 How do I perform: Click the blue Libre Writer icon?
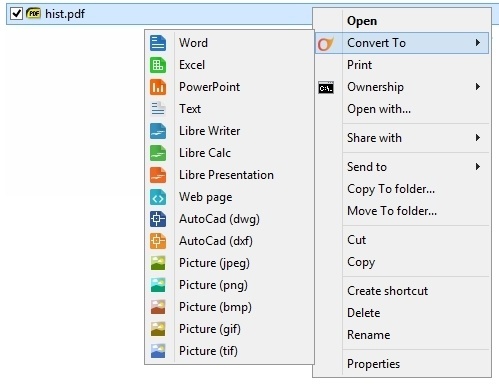pyautogui.click(x=158, y=131)
